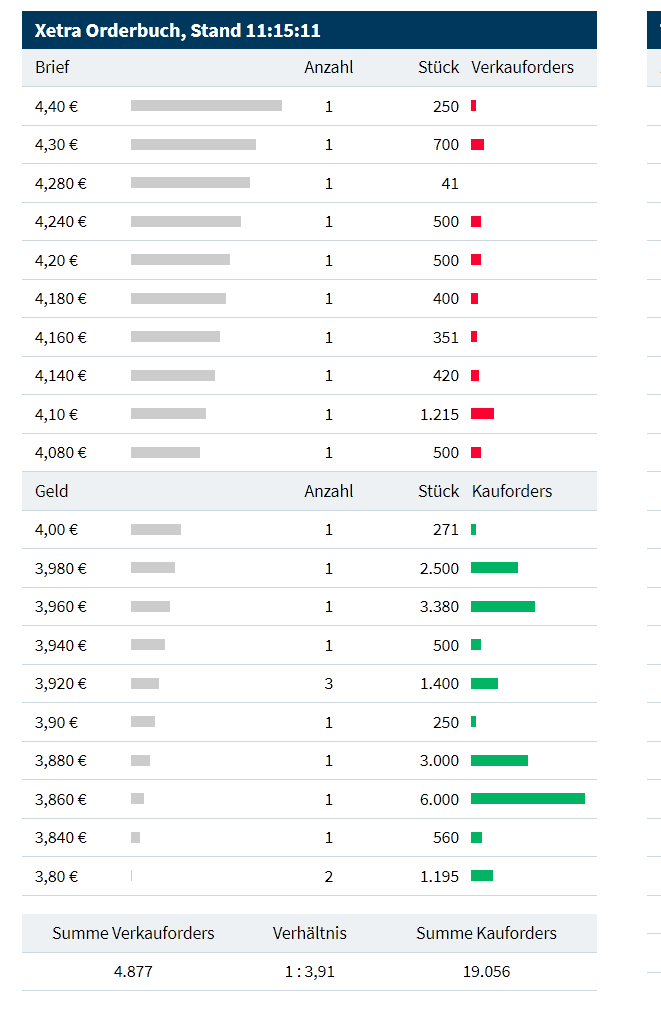This screenshot has width=661, height=1020.
Task: Click the green bar in the 3,960 € row
Action: pyautogui.click(x=502, y=606)
